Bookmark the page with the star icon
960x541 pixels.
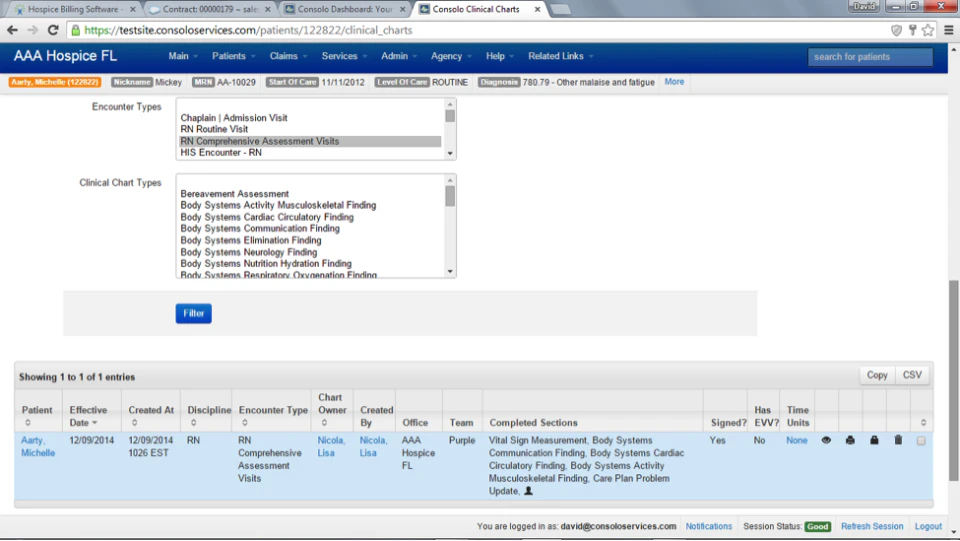coord(928,30)
